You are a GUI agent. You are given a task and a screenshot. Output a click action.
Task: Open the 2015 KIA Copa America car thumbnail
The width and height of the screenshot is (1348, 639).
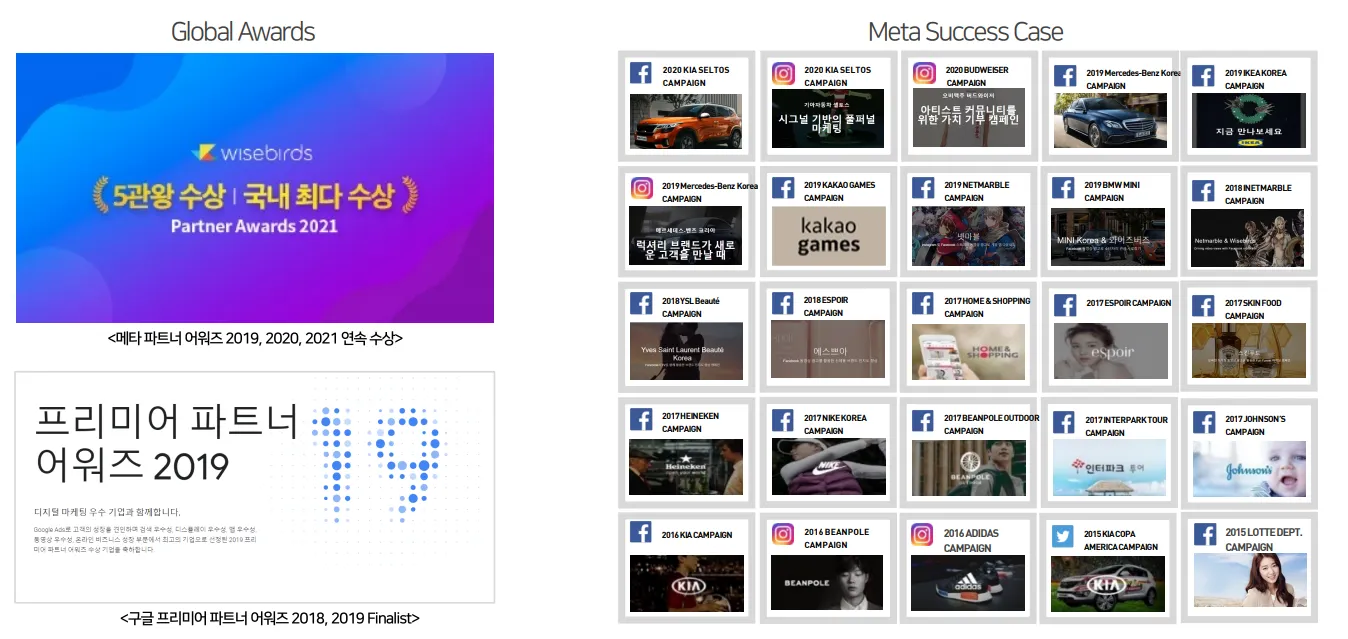click(1108, 584)
